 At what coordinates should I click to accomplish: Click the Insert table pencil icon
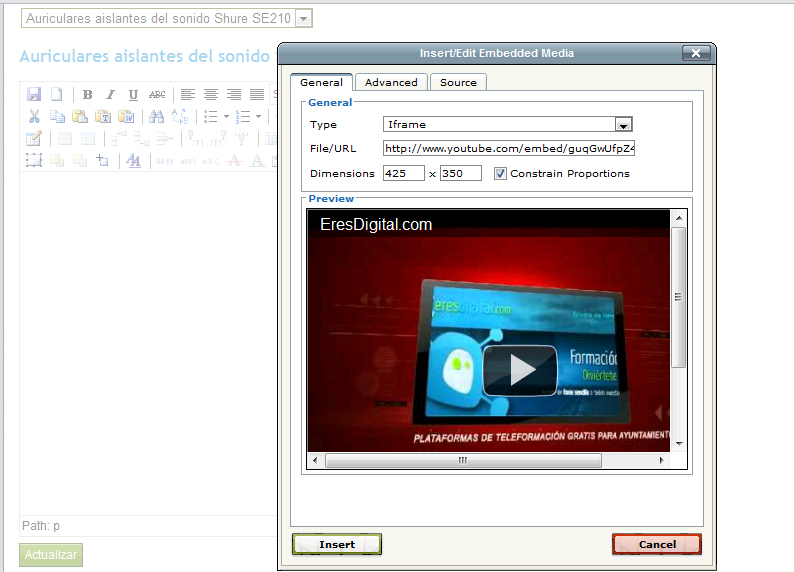(x=34, y=139)
